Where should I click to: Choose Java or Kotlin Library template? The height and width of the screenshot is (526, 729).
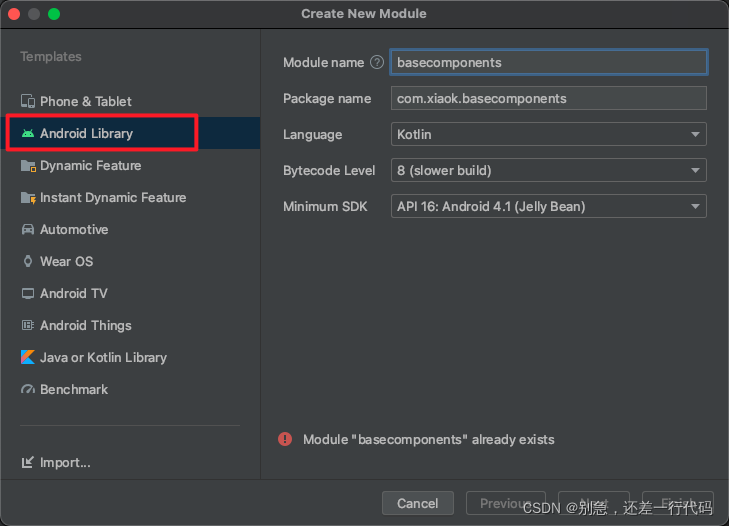pyautogui.click(x=130, y=357)
